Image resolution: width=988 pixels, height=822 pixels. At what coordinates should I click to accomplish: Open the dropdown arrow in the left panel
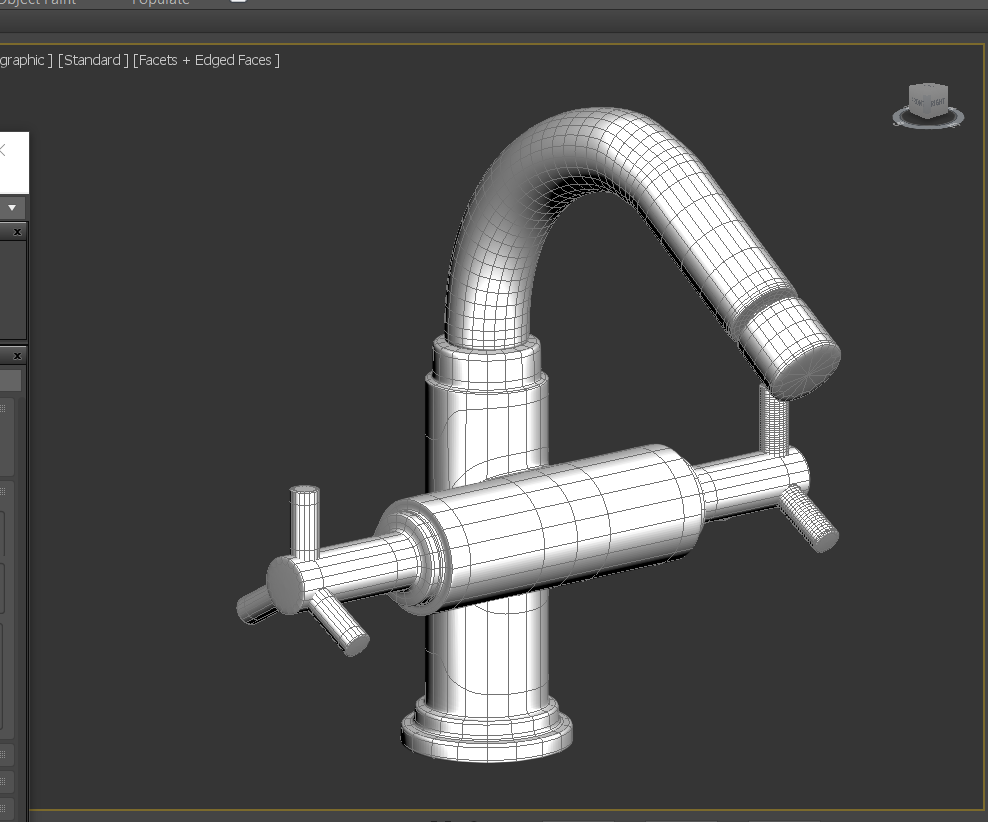(x=12, y=207)
